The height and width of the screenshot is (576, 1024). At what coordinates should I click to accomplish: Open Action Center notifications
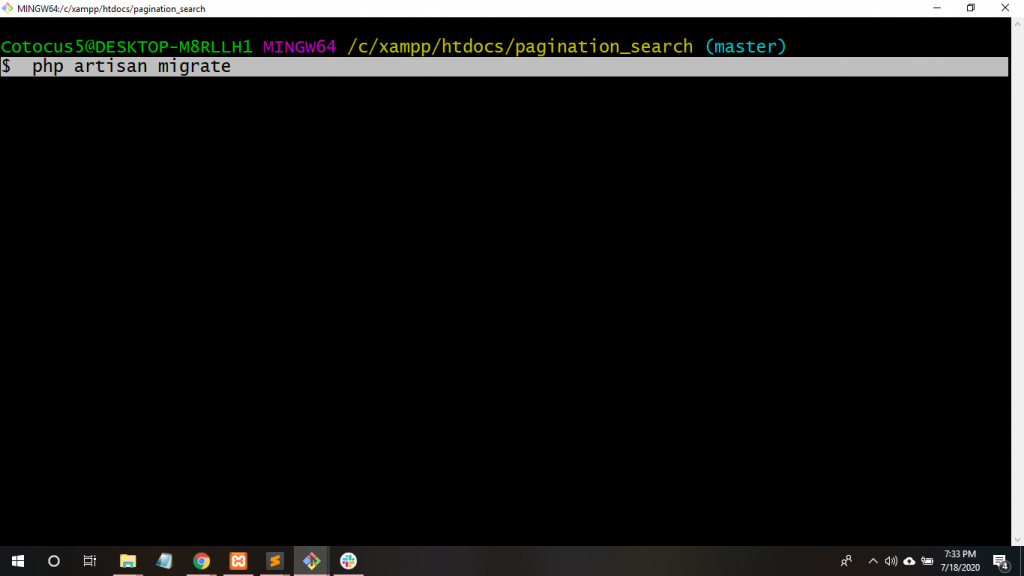tap(1000, 561)
